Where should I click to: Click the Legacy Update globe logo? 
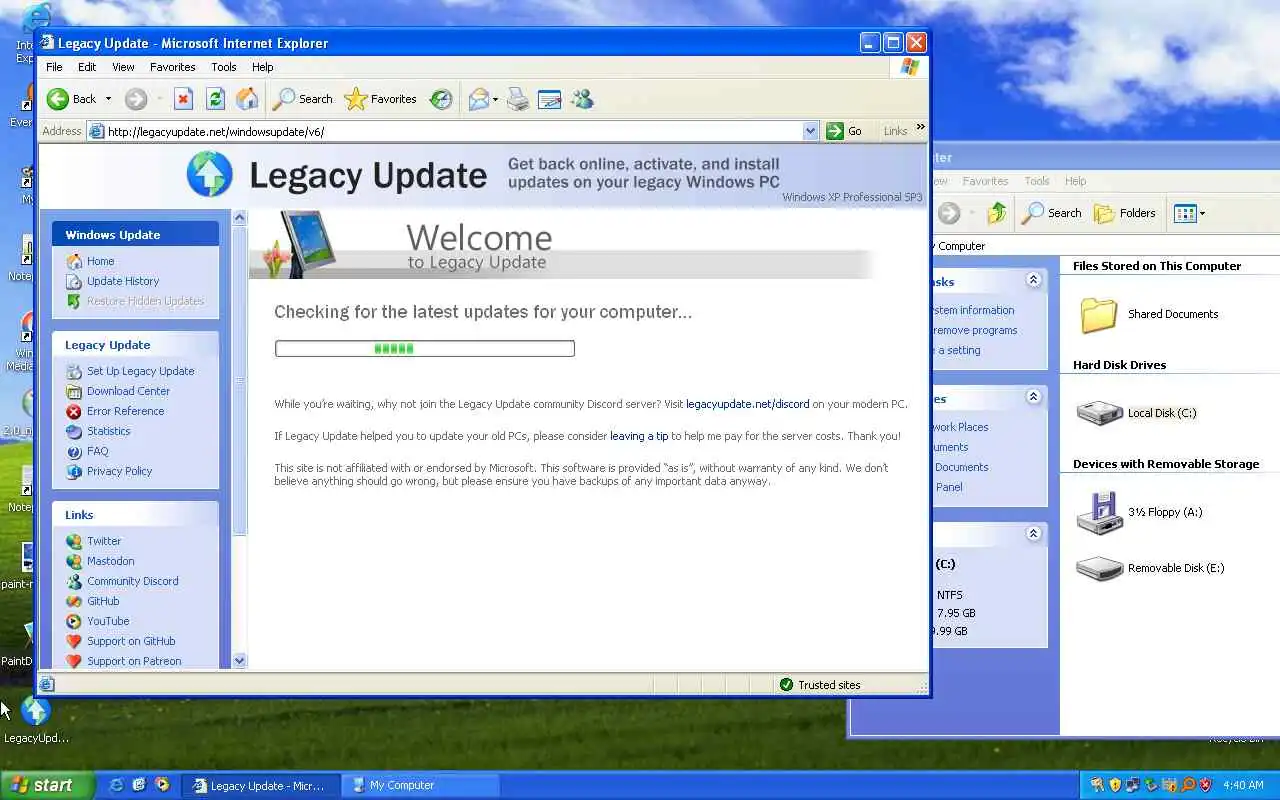point(209,175)
